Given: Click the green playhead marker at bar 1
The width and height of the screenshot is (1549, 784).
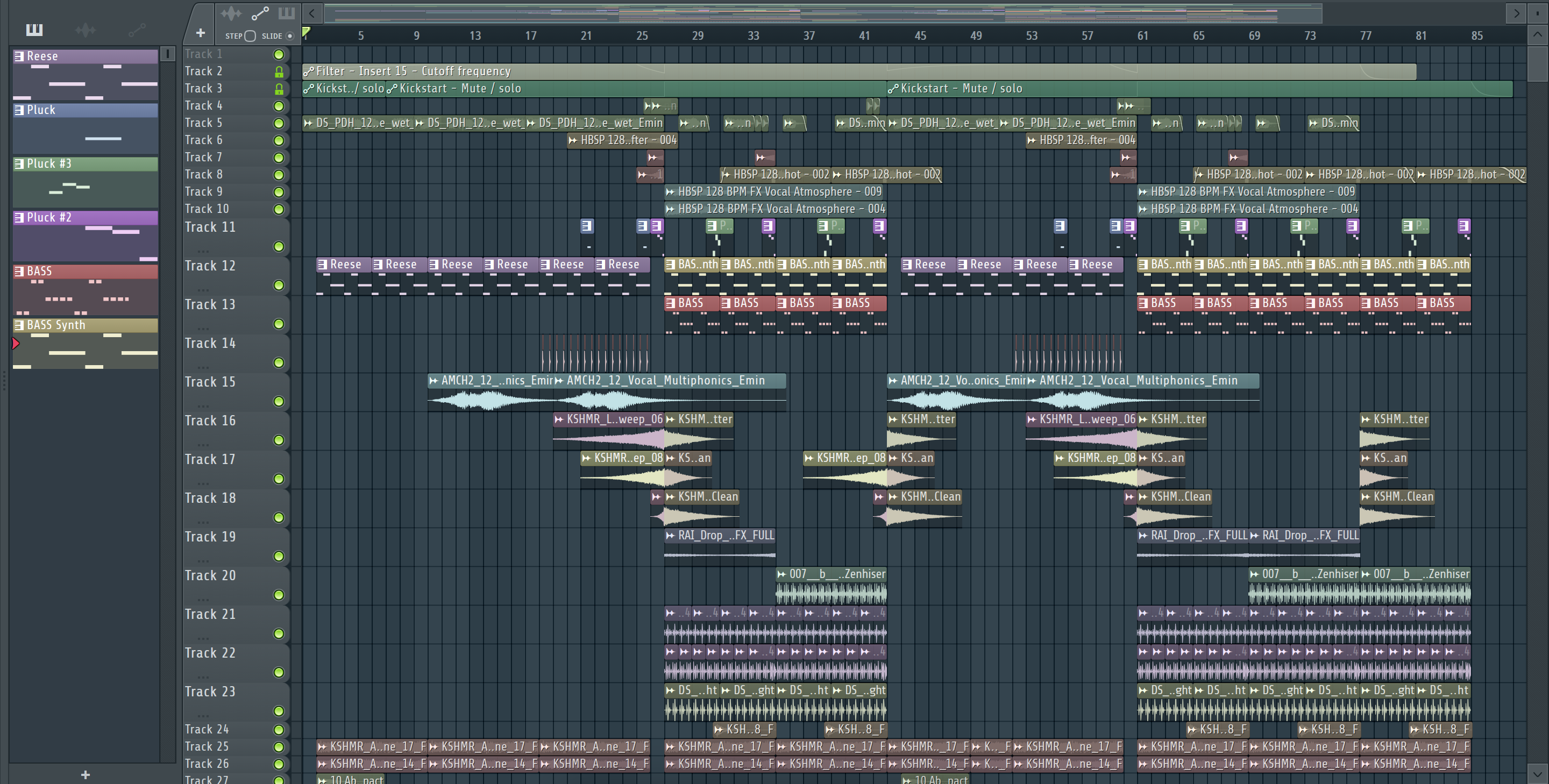Looking at the screenshot, I should [306, 32].
